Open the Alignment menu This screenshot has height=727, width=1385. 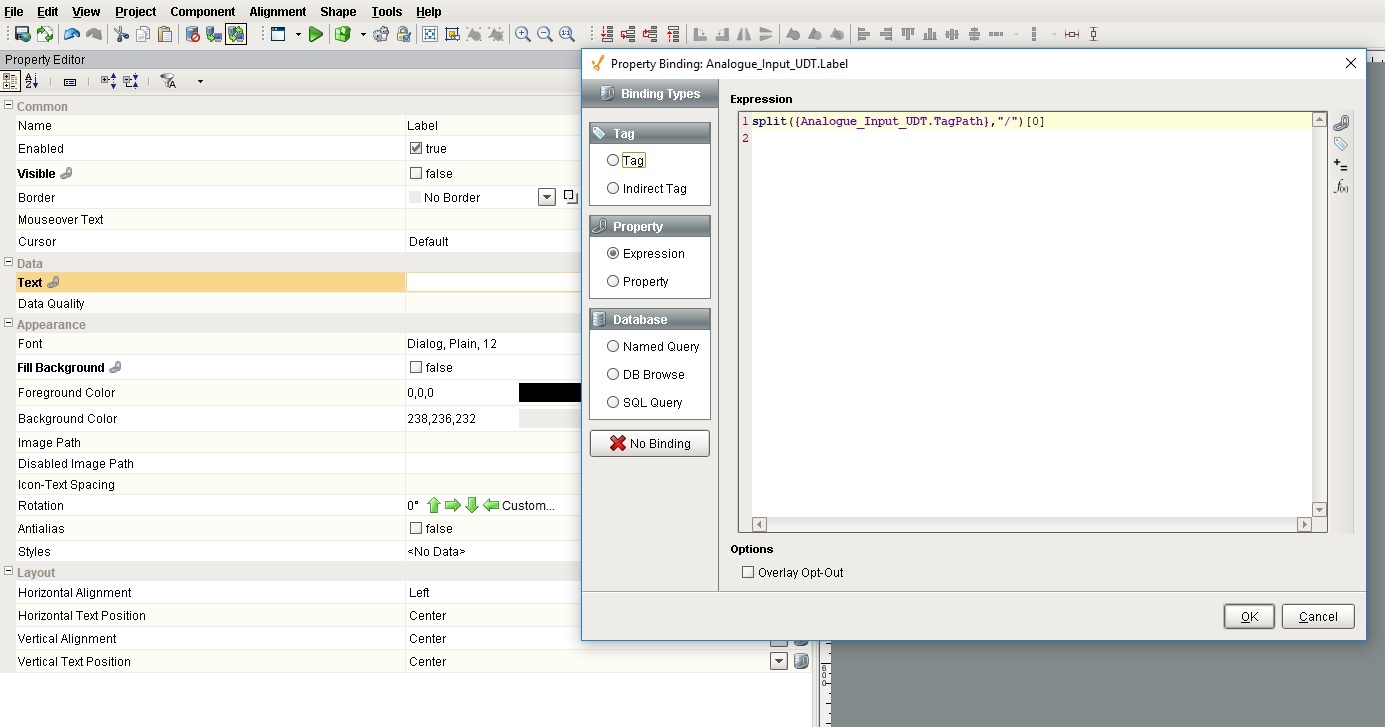coord(278,12)
